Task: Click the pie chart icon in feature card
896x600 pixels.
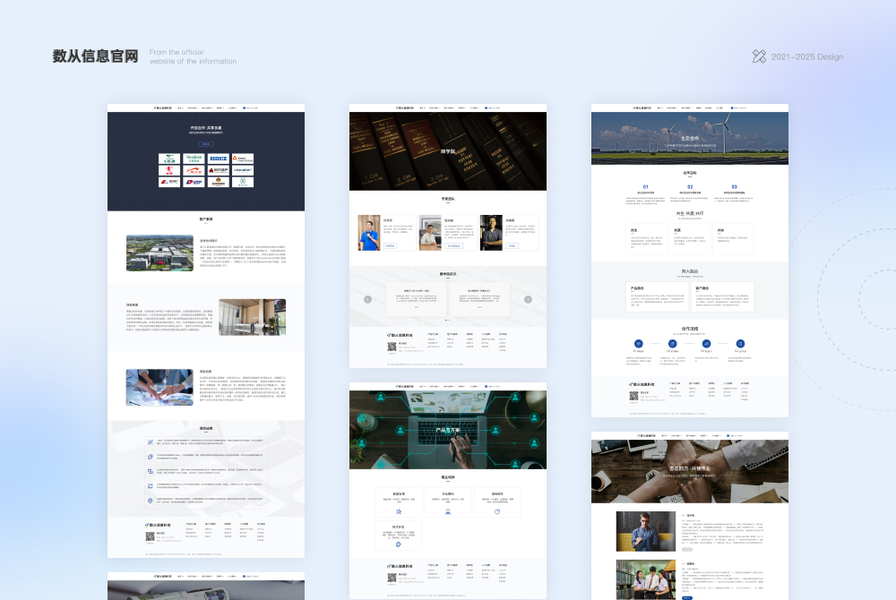Action: [x=497, y=511]
